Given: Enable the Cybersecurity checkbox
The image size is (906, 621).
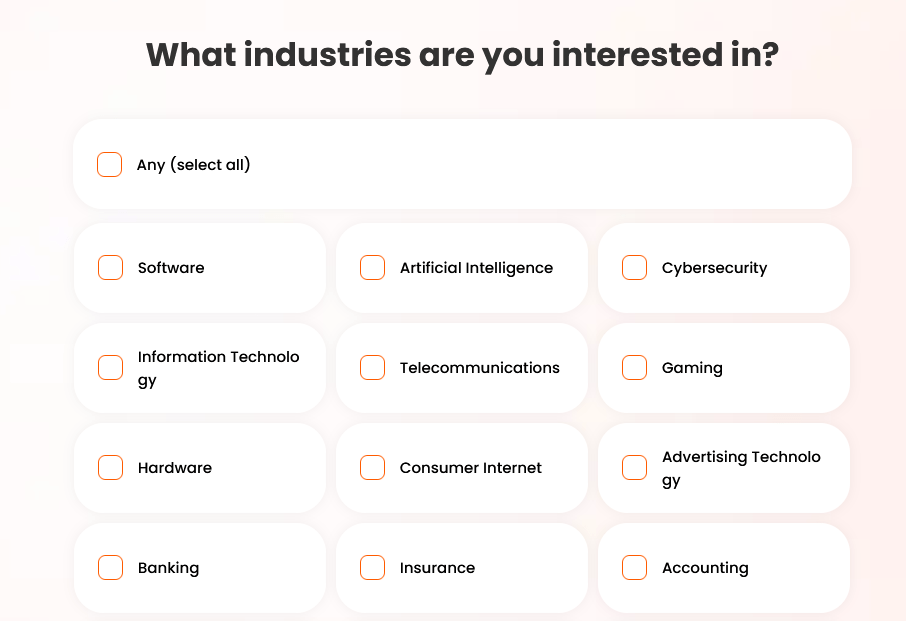Looking at the screenshot, I should pos(634,267).
